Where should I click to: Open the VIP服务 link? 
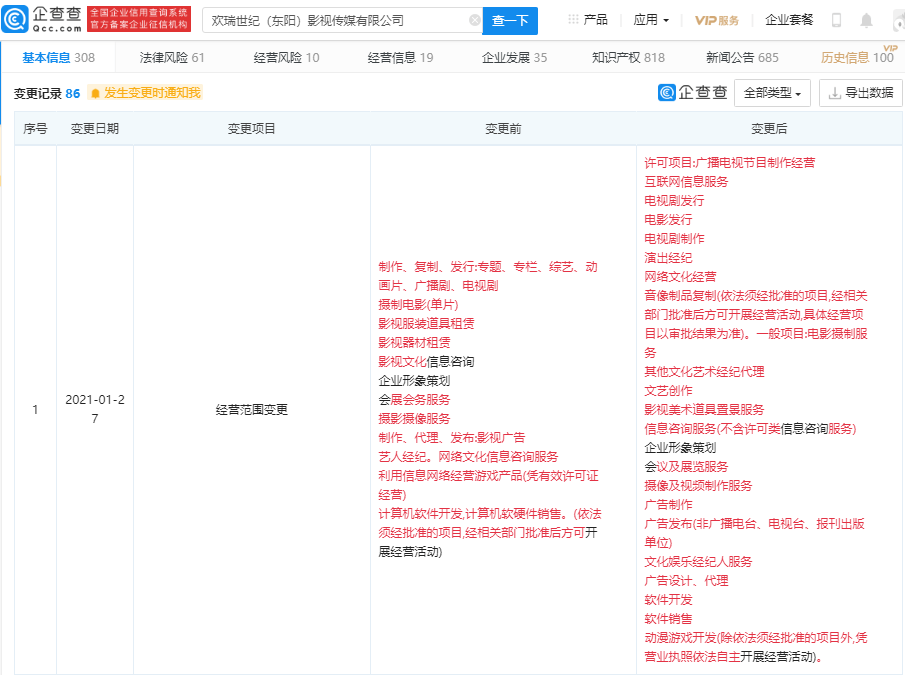[x=717, y=20]
